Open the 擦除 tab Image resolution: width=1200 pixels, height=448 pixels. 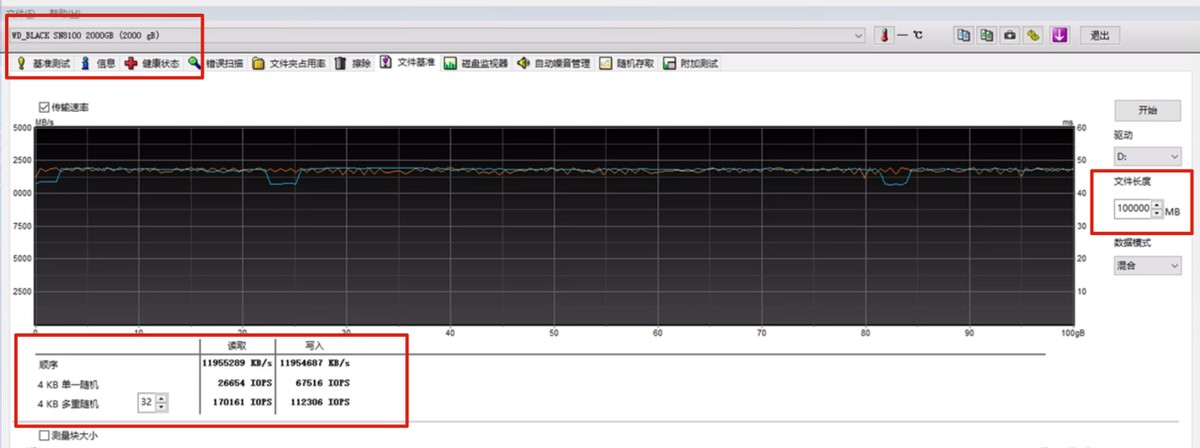[x=353, y=63]
